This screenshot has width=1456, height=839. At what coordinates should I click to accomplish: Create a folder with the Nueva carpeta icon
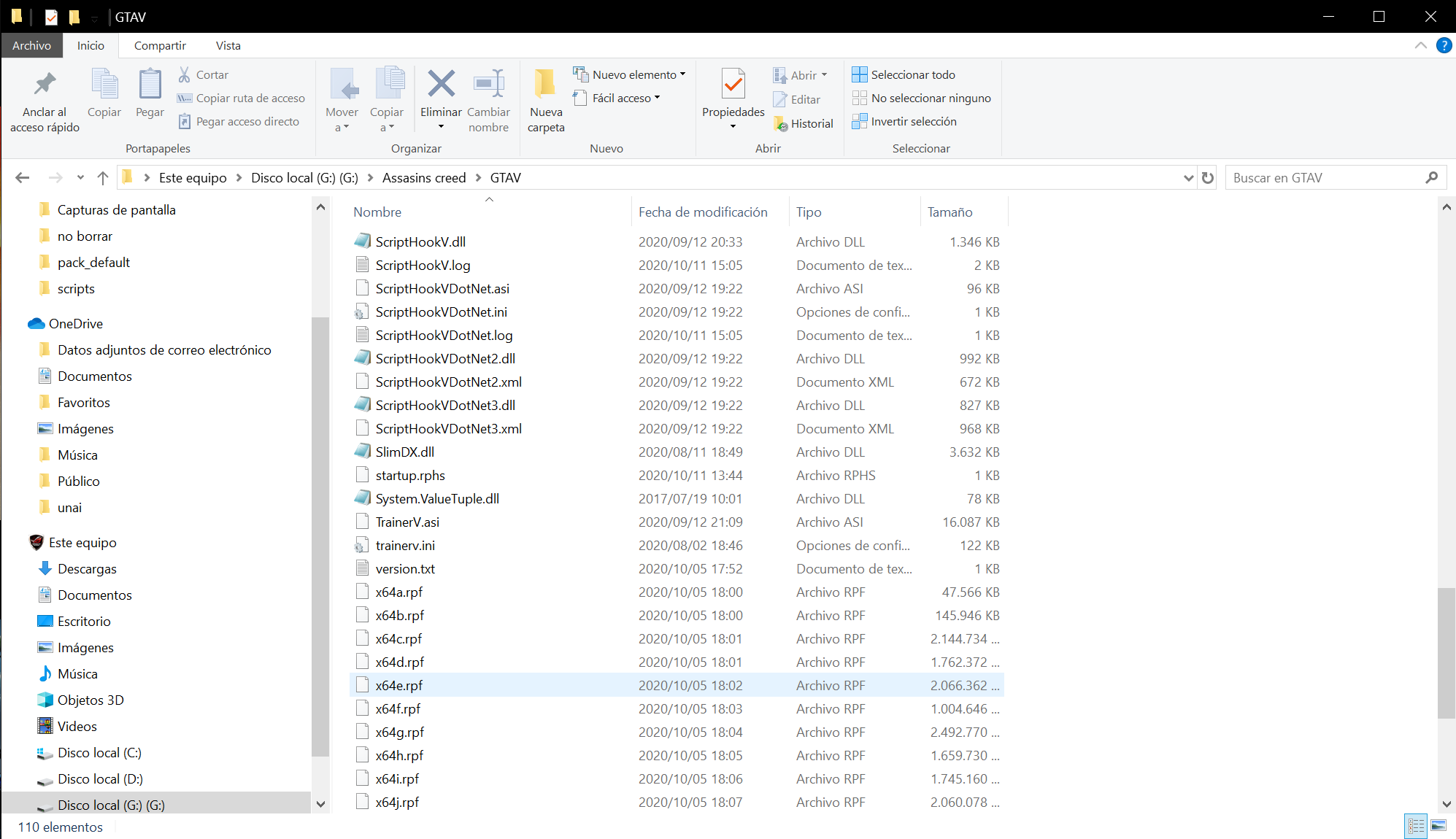545,85
